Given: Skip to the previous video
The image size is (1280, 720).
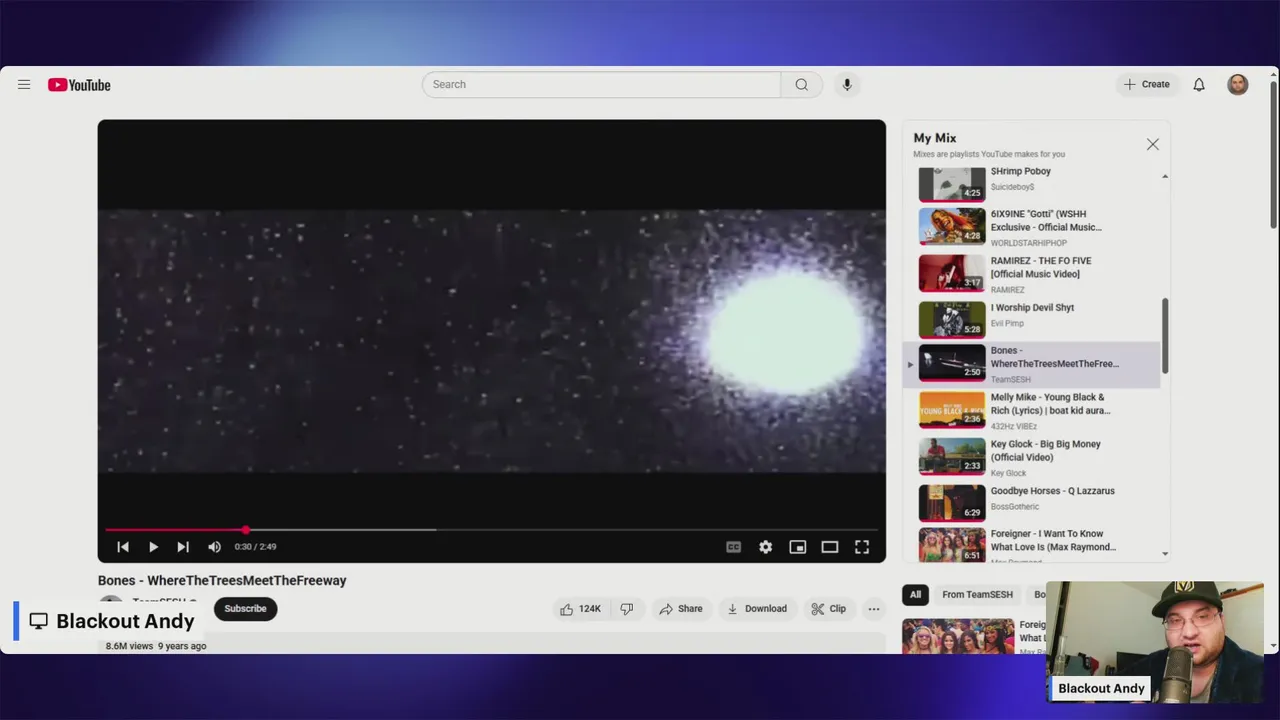Looking at the screenshot, I should pos(123,547).
